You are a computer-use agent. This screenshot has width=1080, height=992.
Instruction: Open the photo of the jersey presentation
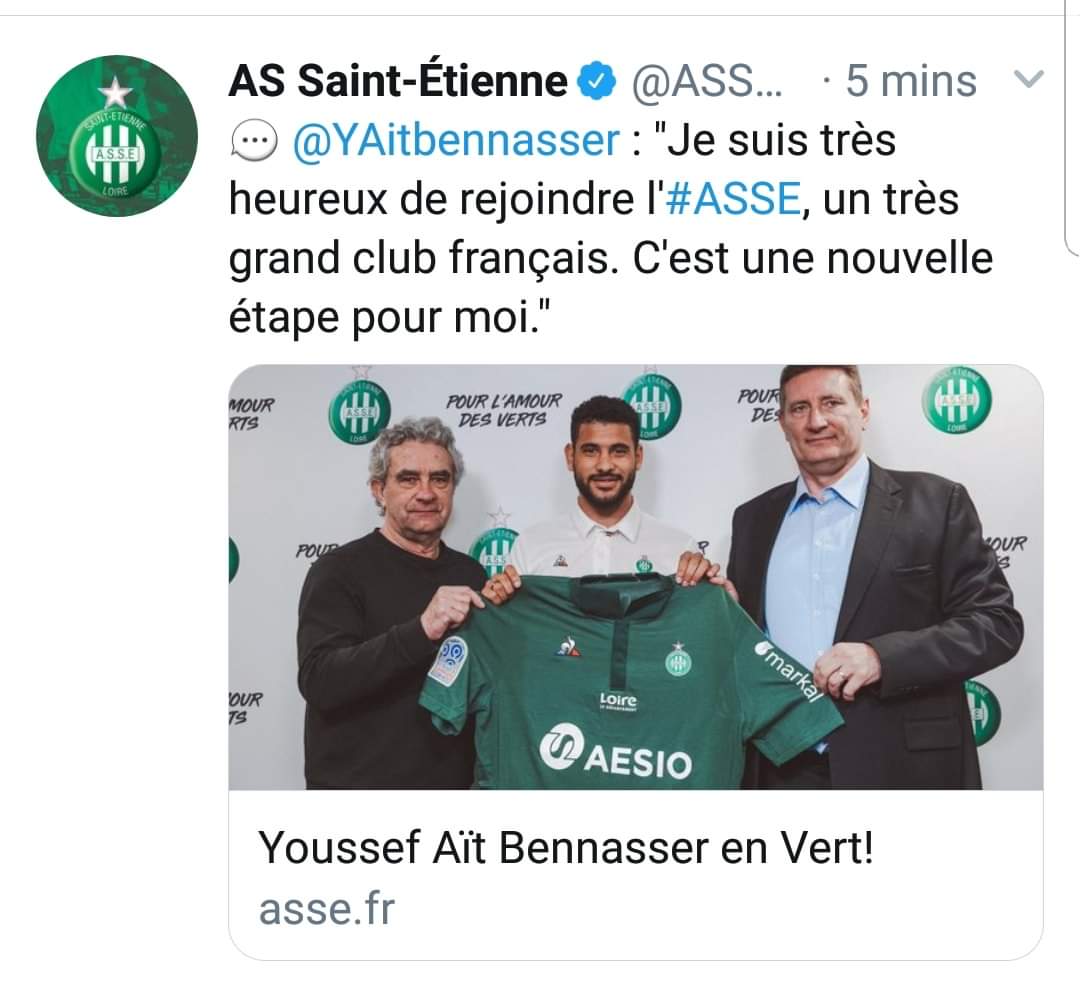636,577
